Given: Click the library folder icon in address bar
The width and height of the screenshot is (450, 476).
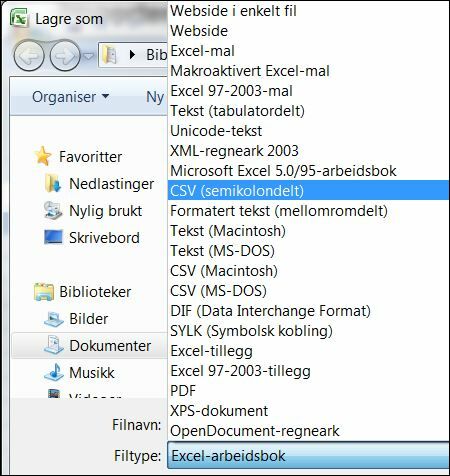Looking at the screenshot, I should pos(110,55).
